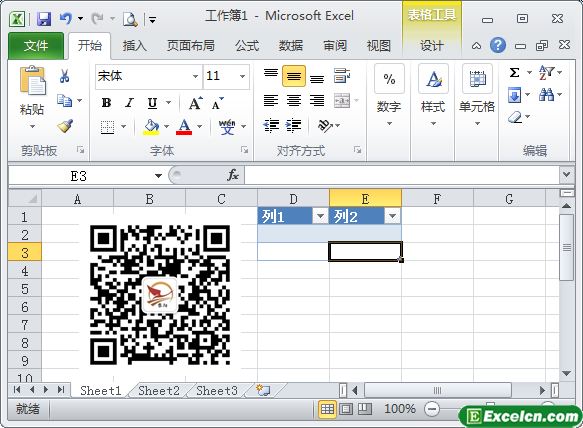The height and width of the screenshot is (428, 583).
Task: Increase font size with large A icon
Action: (x=196, y=103)
